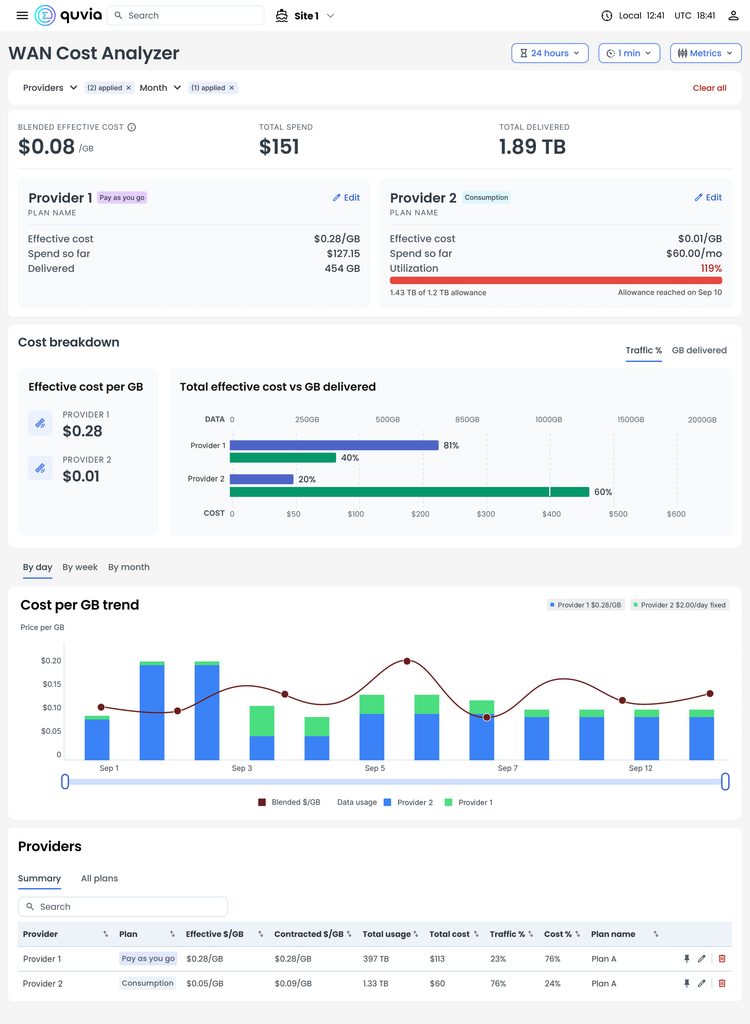Sort by Effective $/GB column arrows

point(261,935)
